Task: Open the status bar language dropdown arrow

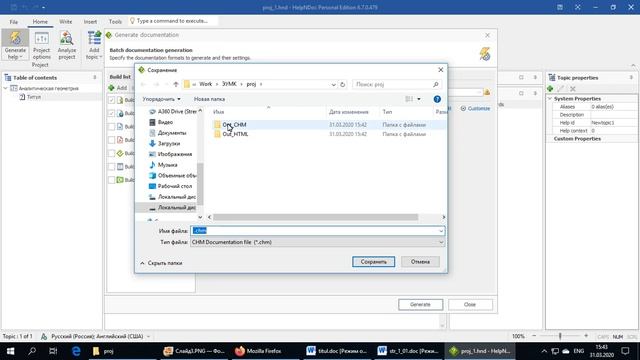Action: (x=149, y=337)
